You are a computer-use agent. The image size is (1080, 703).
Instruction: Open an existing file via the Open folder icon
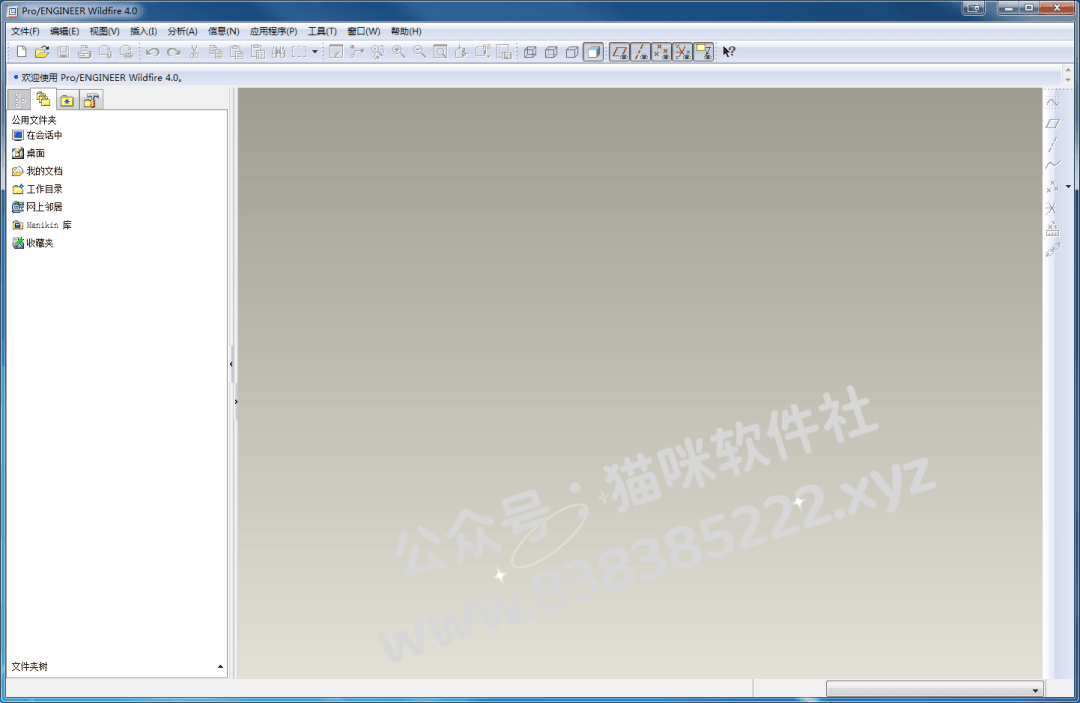coord(42,52)
